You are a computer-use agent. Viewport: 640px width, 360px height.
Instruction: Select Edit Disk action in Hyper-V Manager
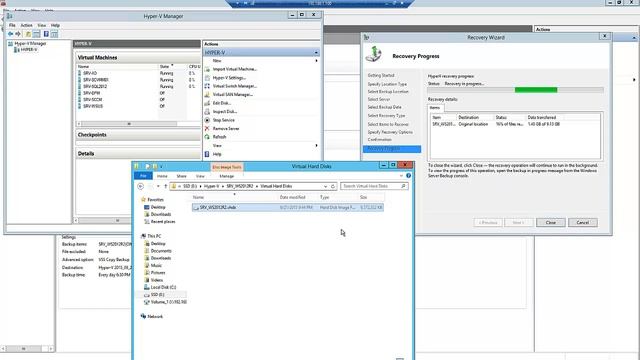pos(221,103)
